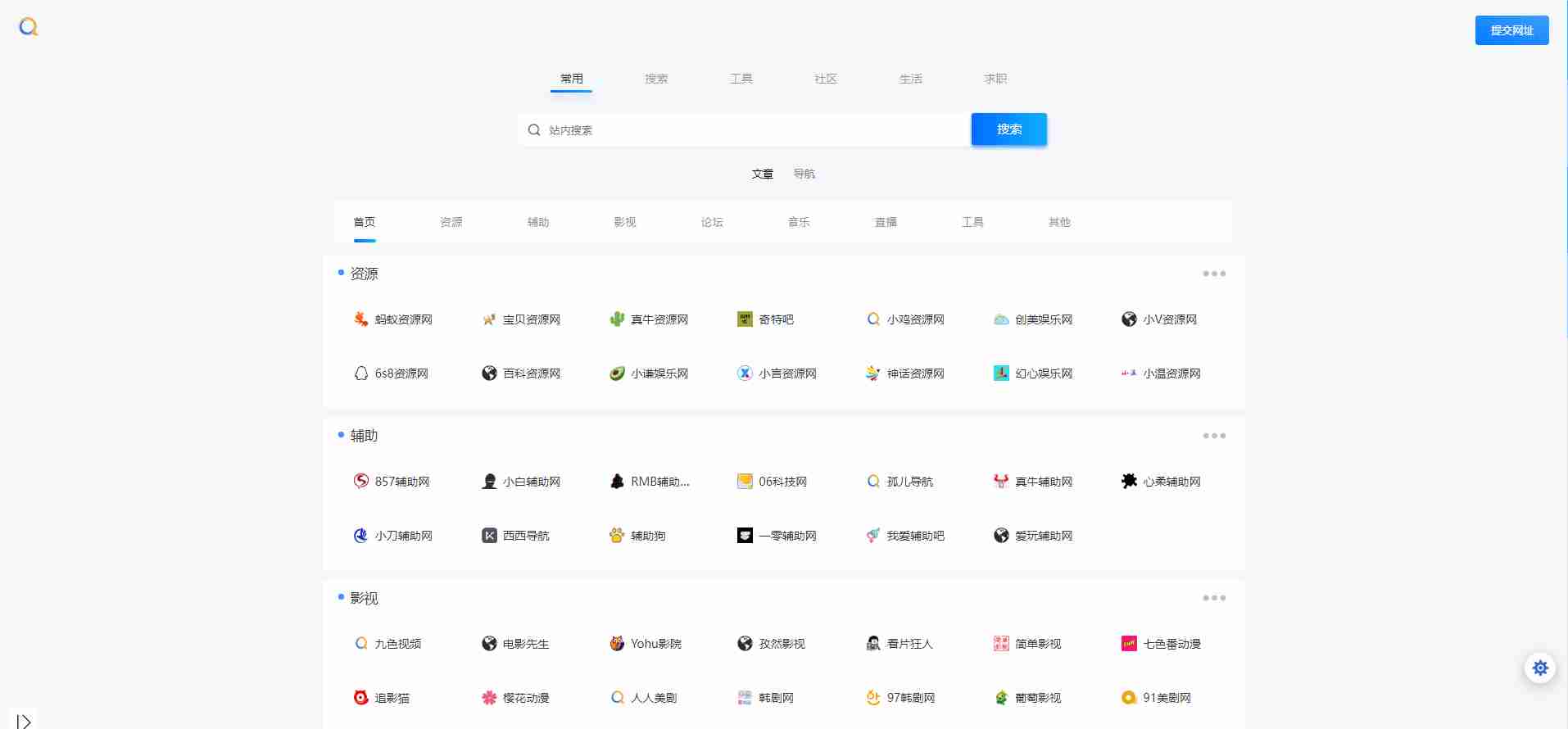
Task: Click the 提交网址 button
Action: point(1511,30)
